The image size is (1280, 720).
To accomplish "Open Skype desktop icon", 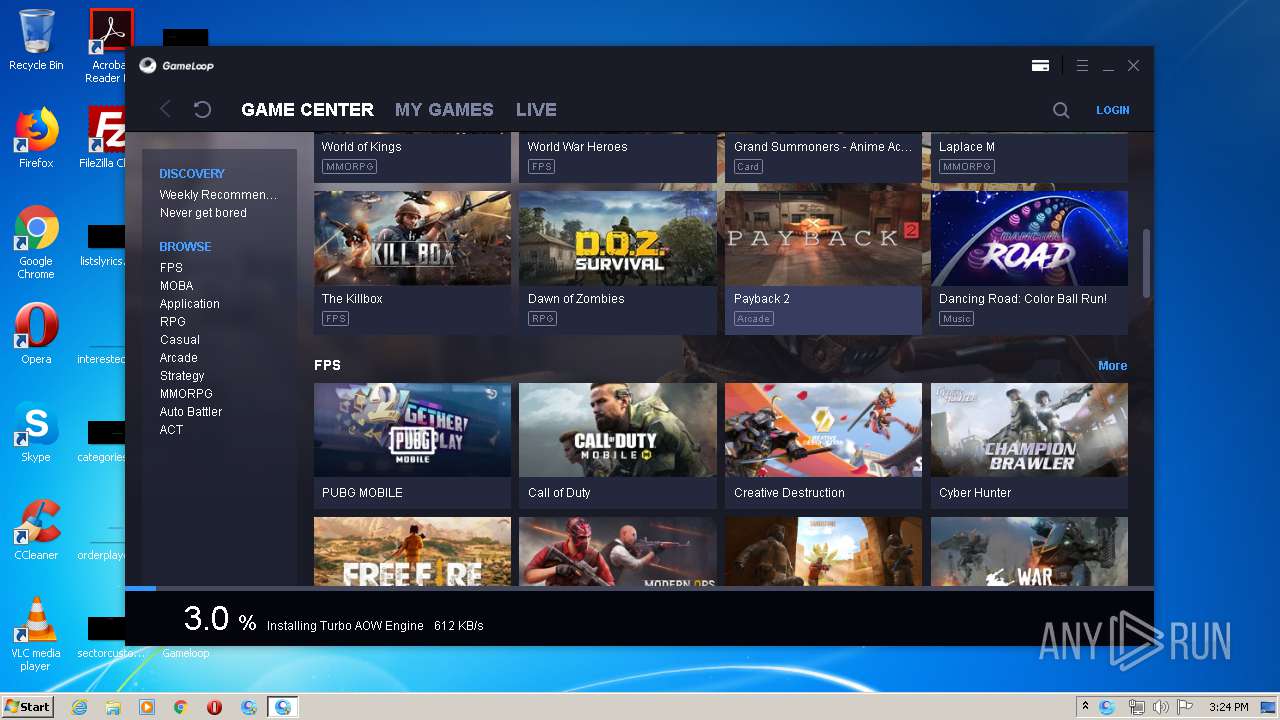I will [36, 432].
